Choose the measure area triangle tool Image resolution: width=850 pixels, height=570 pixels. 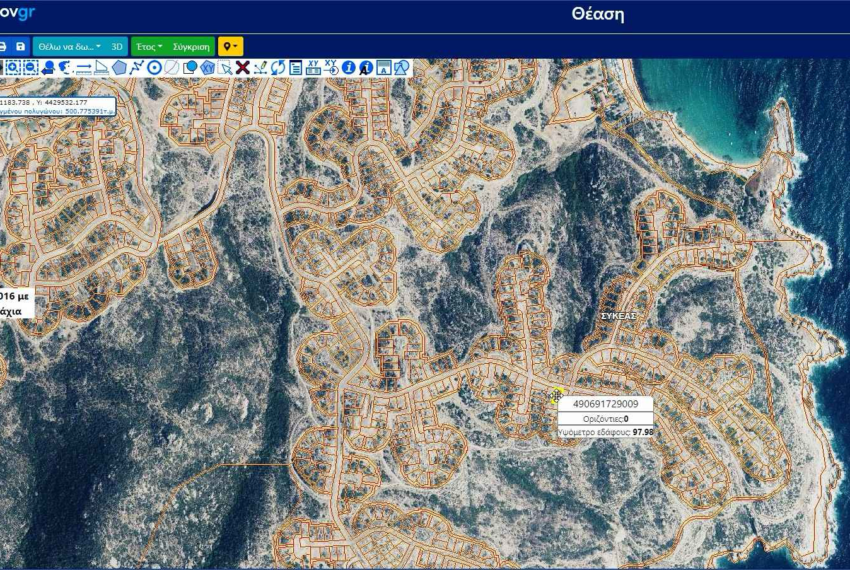102,67
